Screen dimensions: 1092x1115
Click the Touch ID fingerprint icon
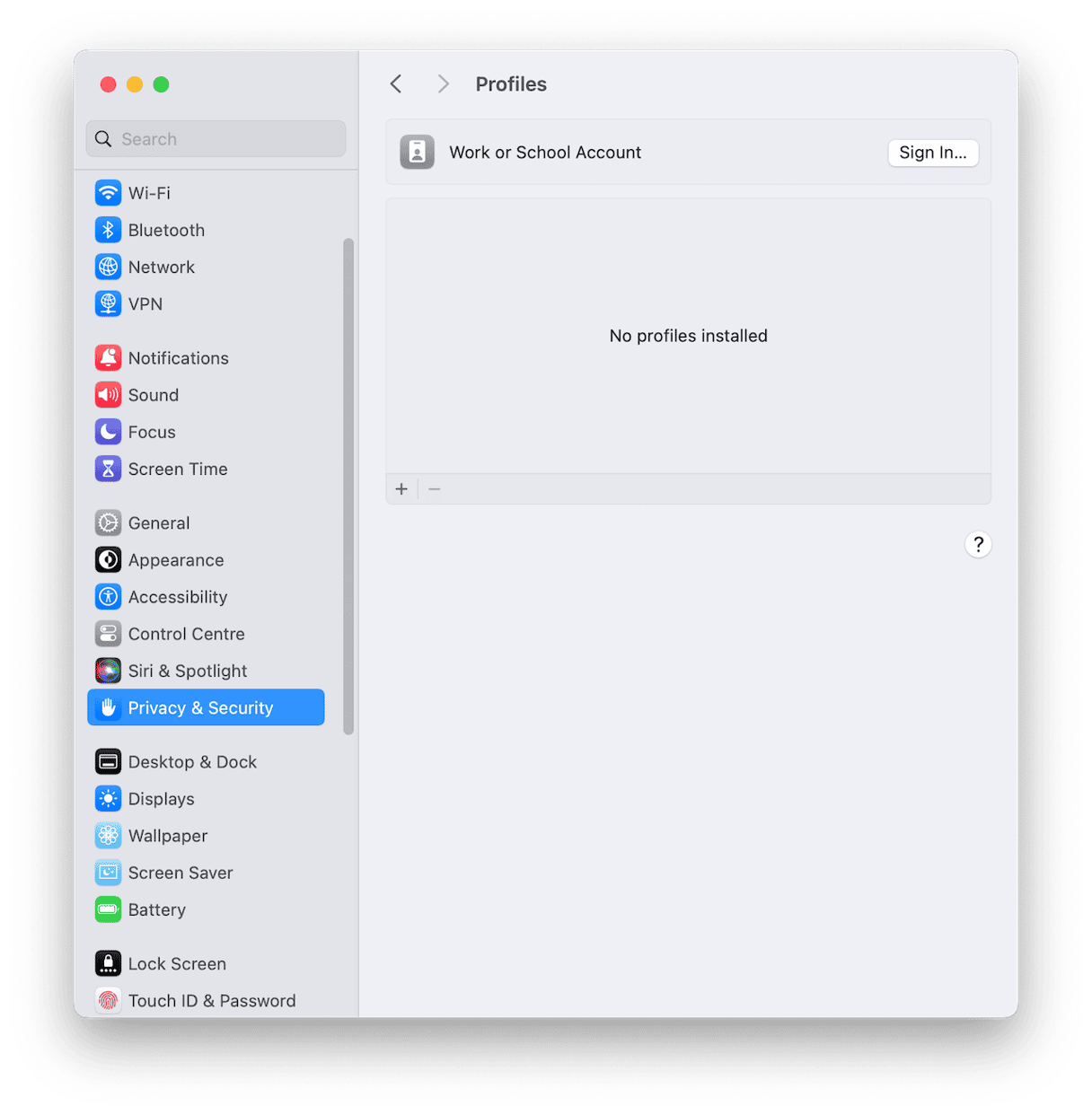tap(108, 1000)
